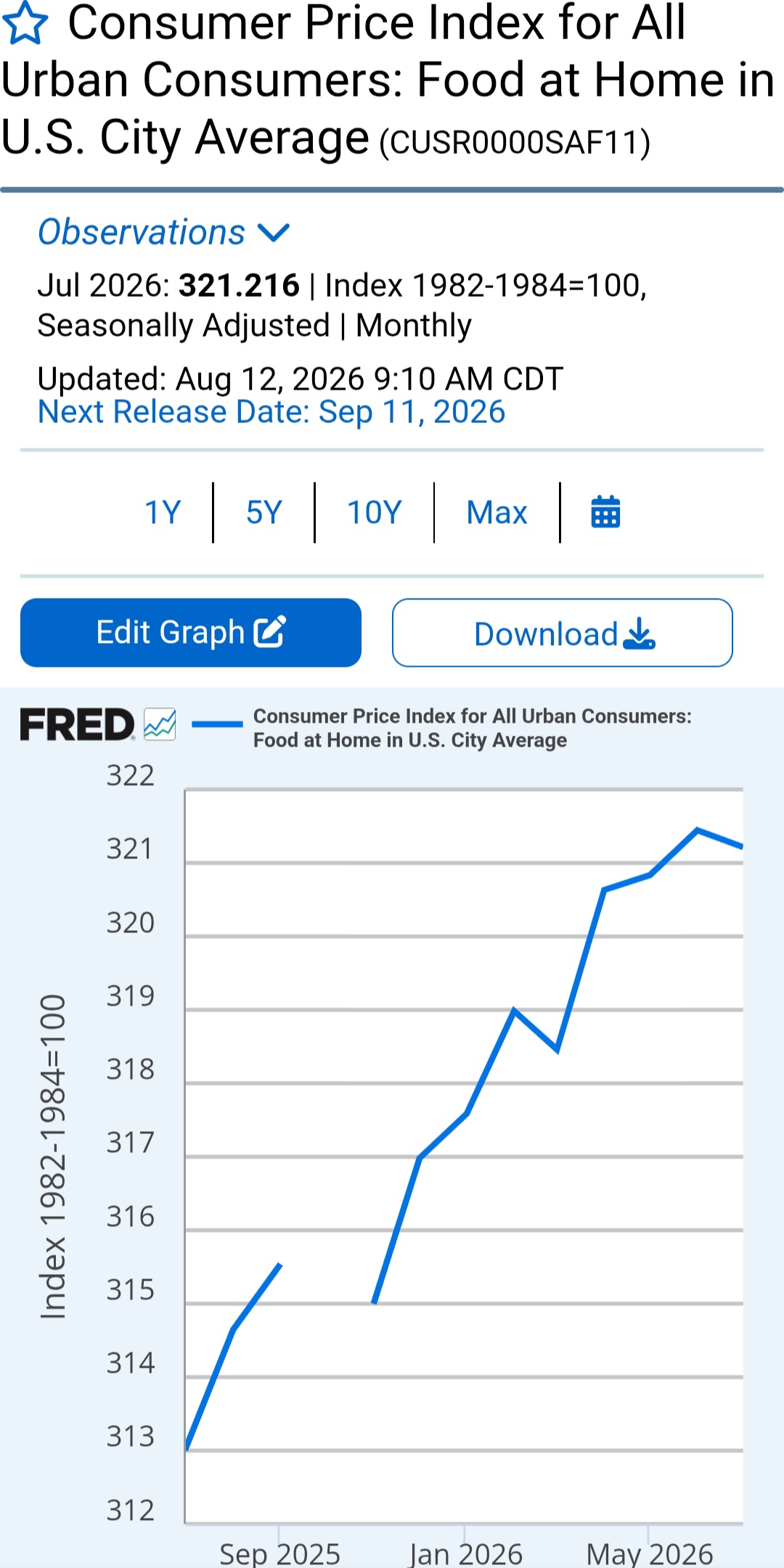Expand the Observations chevron

274,233
